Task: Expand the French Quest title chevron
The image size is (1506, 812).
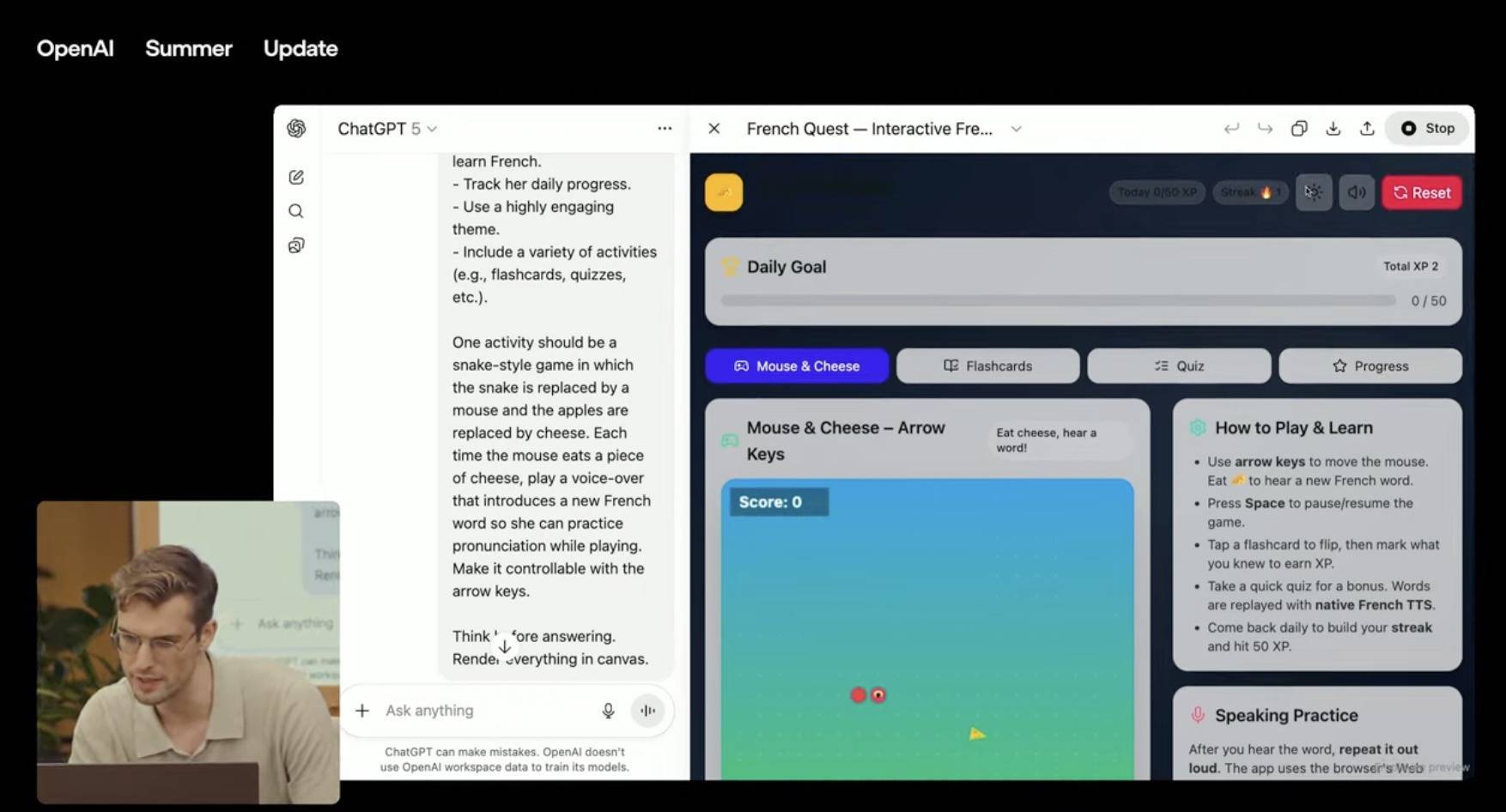Action: [1016, 129]
